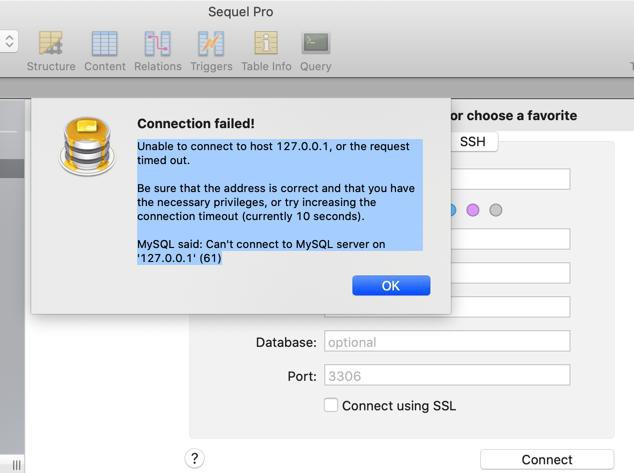Click the highlighted connection failed error message

279,201
